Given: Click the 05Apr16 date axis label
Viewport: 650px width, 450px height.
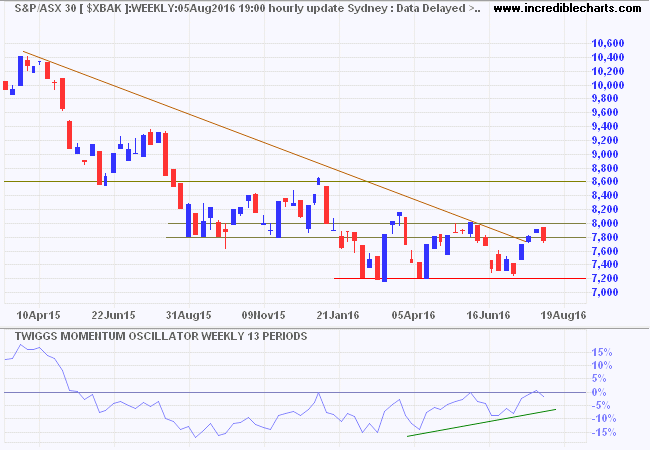Looking at the screenshot, I should (413, 315).
